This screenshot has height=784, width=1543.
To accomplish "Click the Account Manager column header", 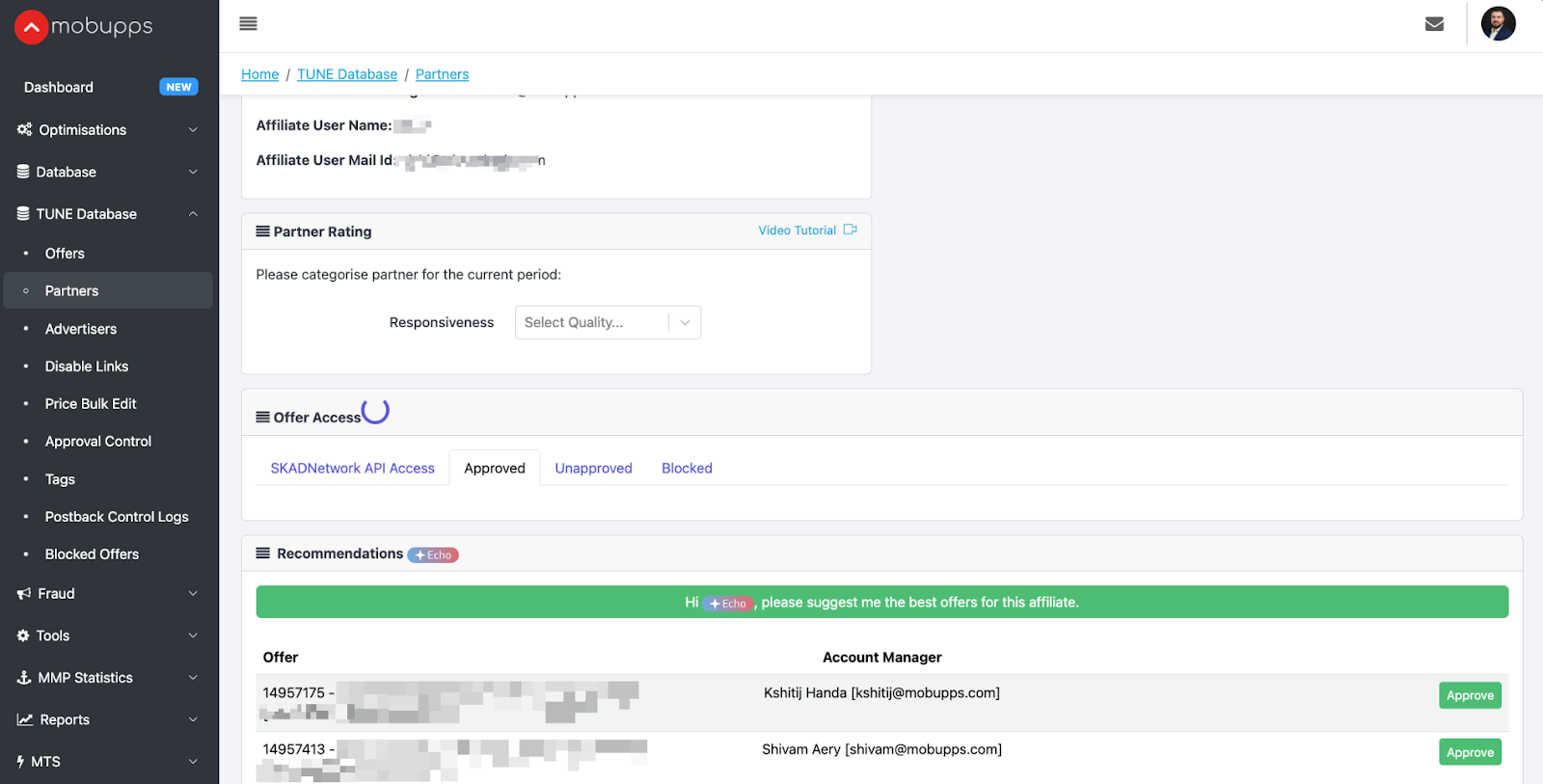I will coord(881,657).
